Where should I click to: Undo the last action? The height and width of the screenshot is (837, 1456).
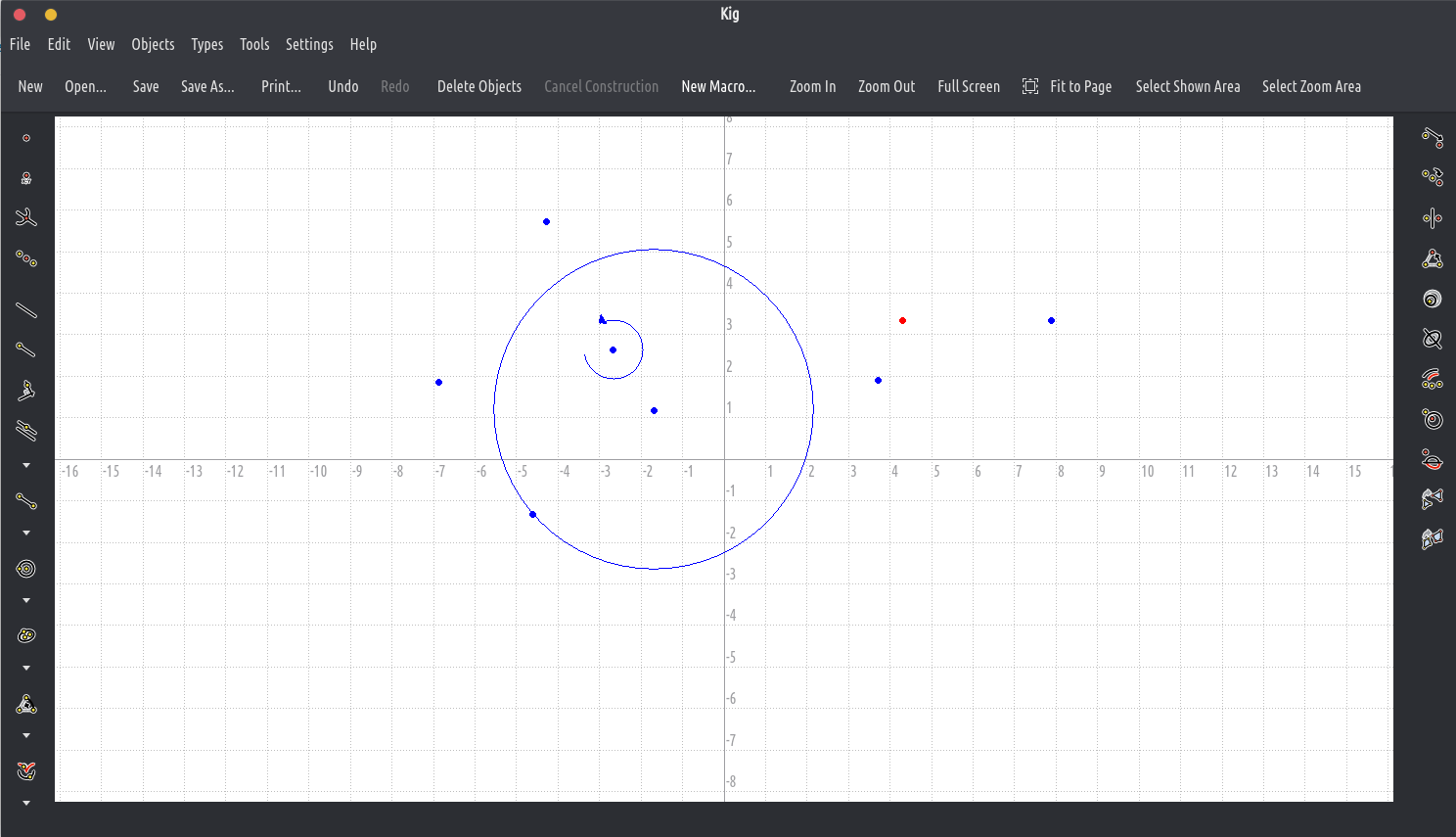coord(343,86)
